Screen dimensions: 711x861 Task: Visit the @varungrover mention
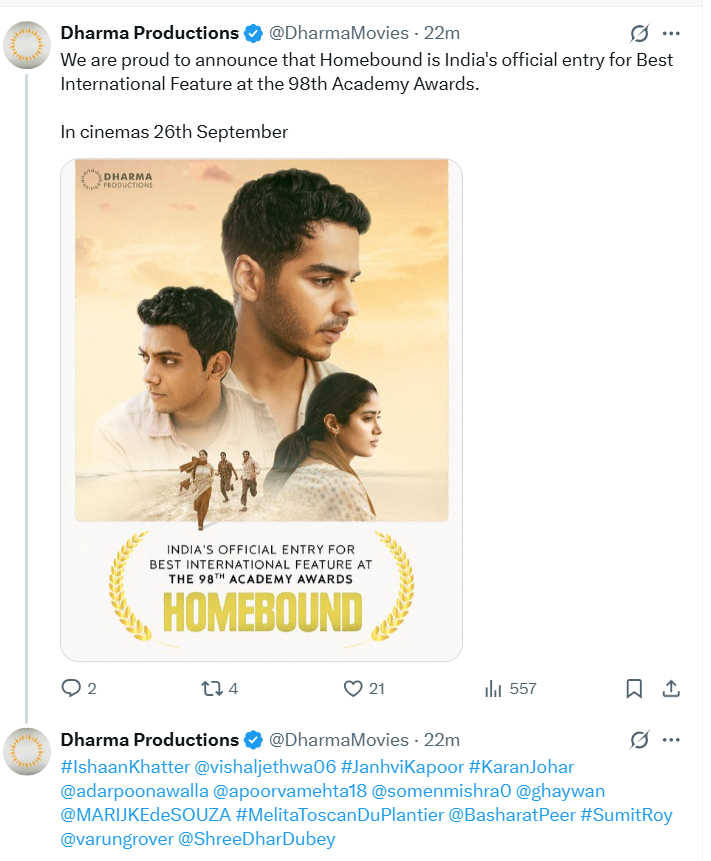(x=116, y=838)
